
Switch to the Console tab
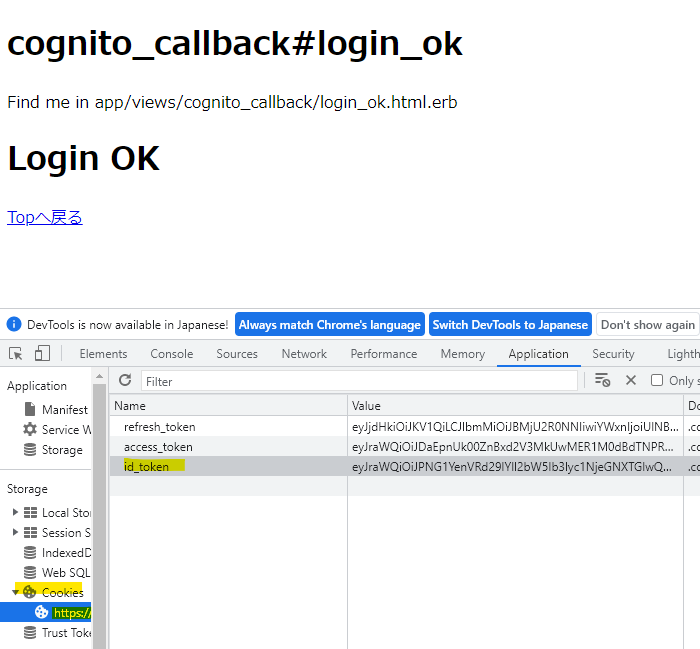pyautogui.click(x=171, y=354)
